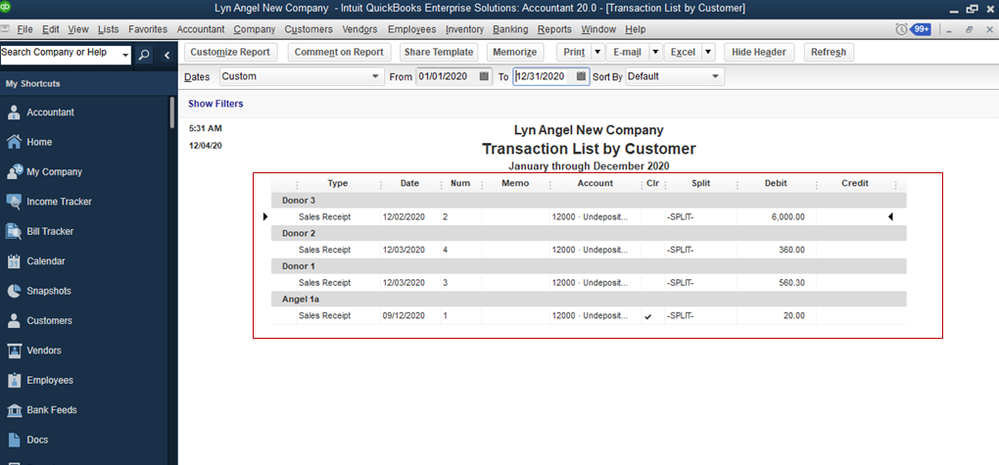Expand the Print options arrow

(x=598, y=52)
